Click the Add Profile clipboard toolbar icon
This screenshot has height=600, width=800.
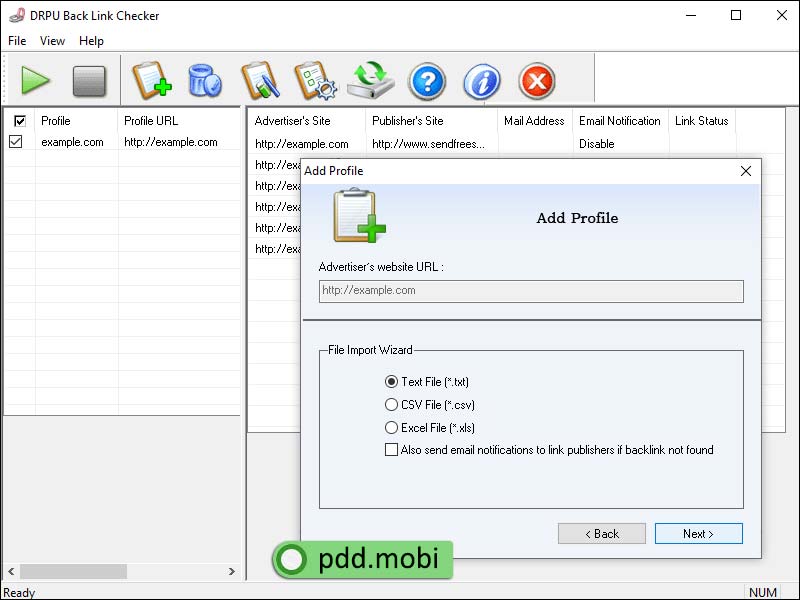pos(152,80)
